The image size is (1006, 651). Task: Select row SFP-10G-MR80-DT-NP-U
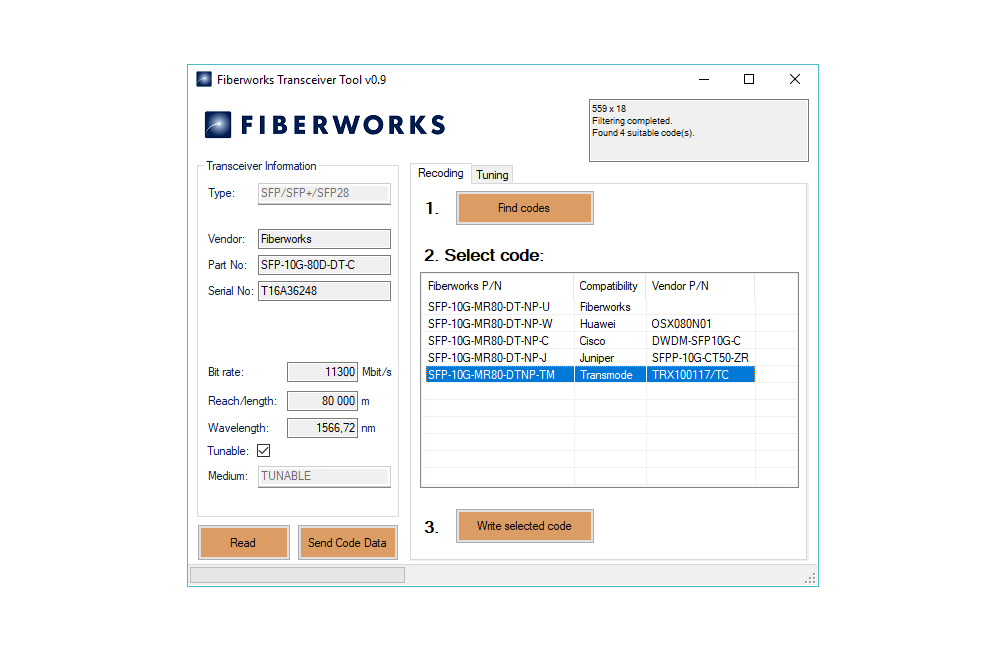[x=590, y=307]
